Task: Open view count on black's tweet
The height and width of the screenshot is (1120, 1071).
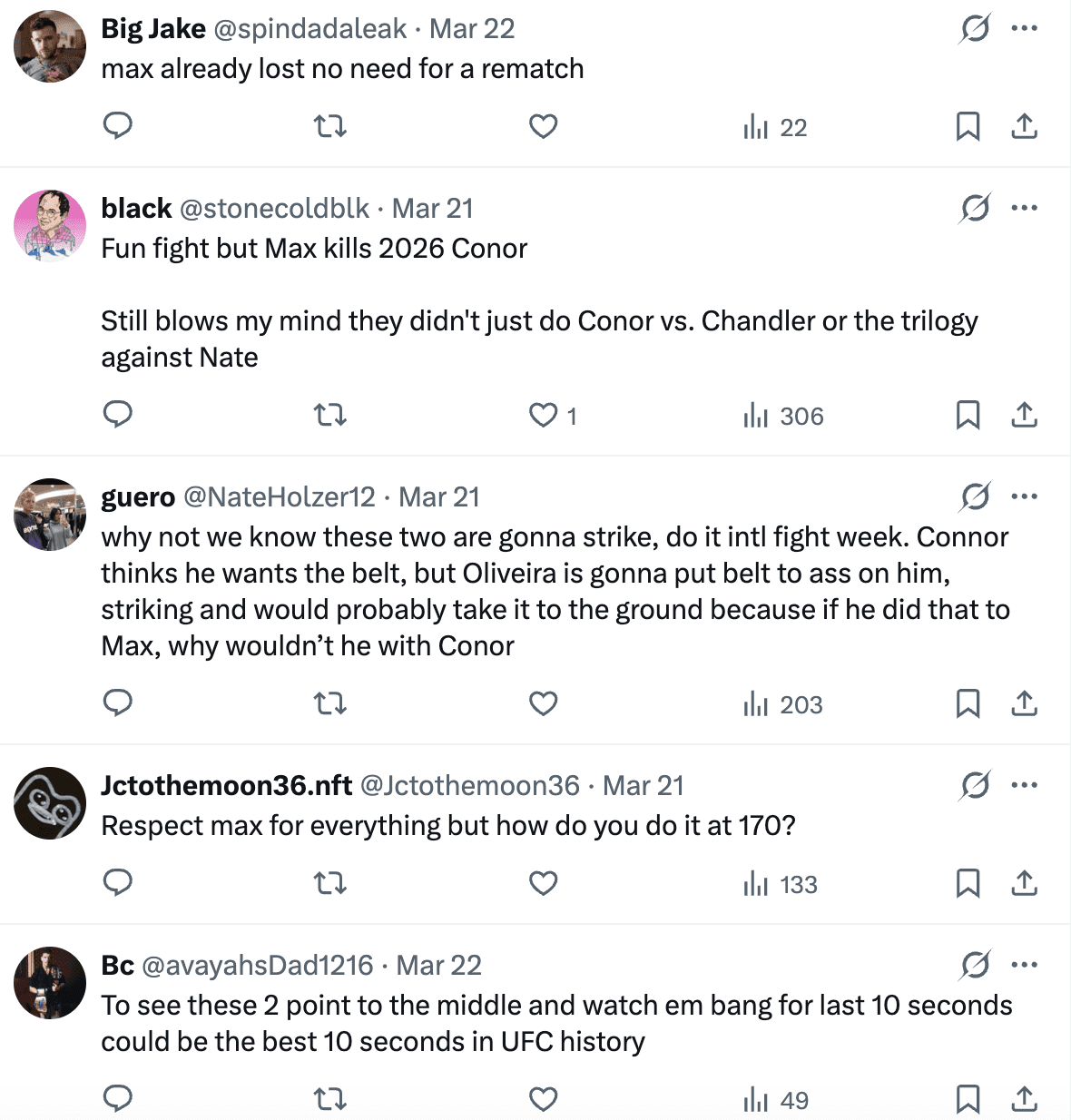Action: pyautogui.click(x=783, y=416)
